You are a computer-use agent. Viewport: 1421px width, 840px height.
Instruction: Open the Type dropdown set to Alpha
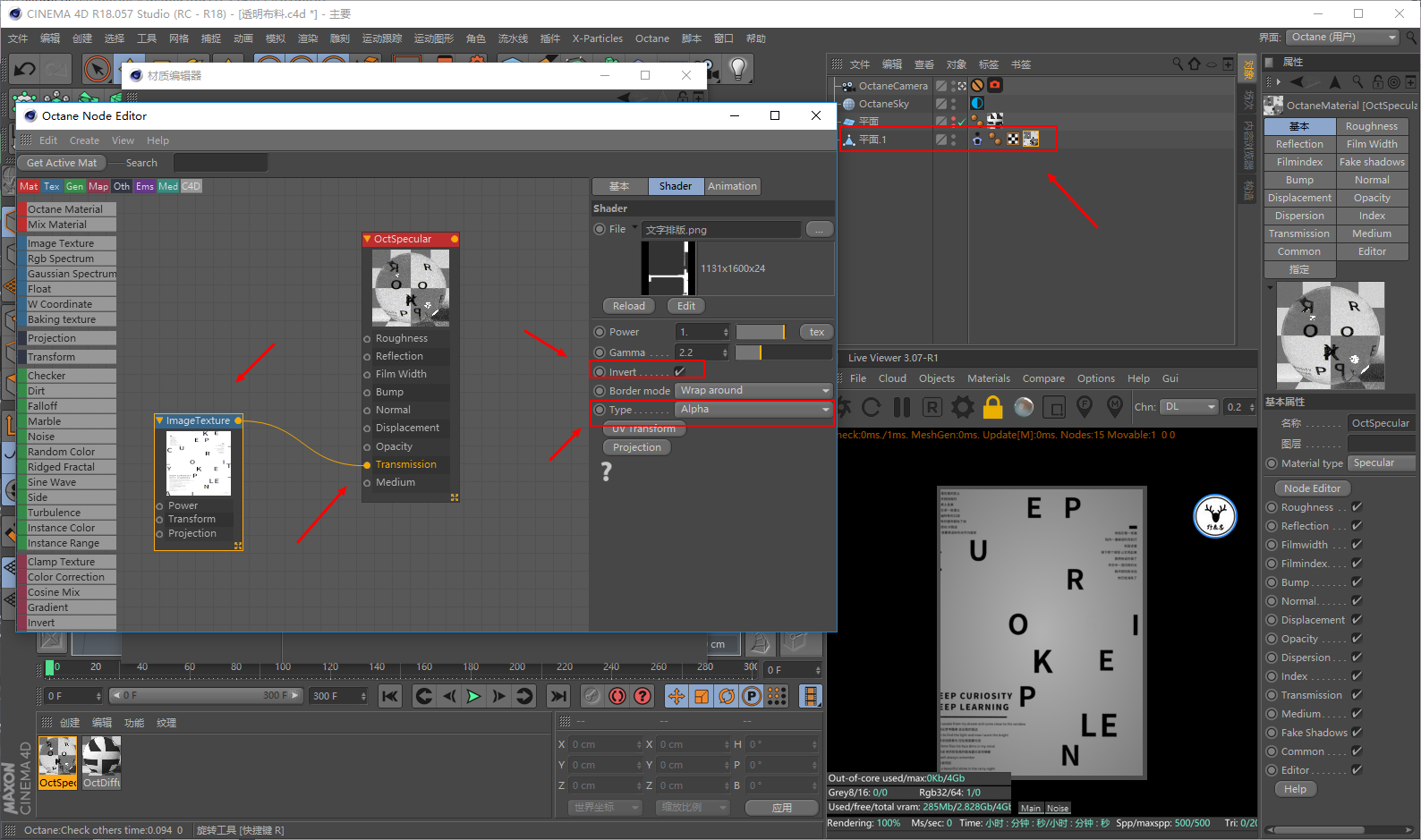(x=754, y=410)
